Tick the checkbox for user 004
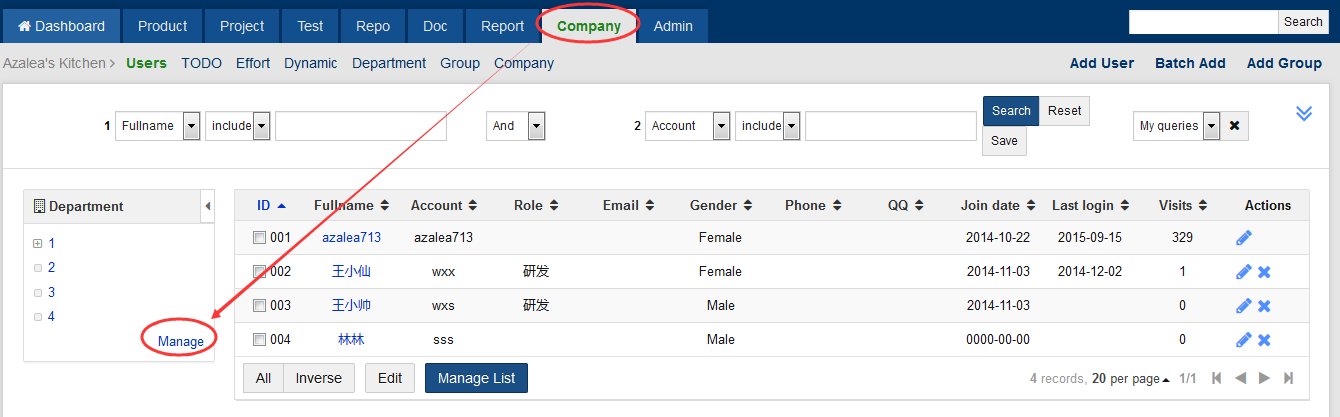Image resolution: width=1340 pixels, height=417 pixels. [259, 340]
